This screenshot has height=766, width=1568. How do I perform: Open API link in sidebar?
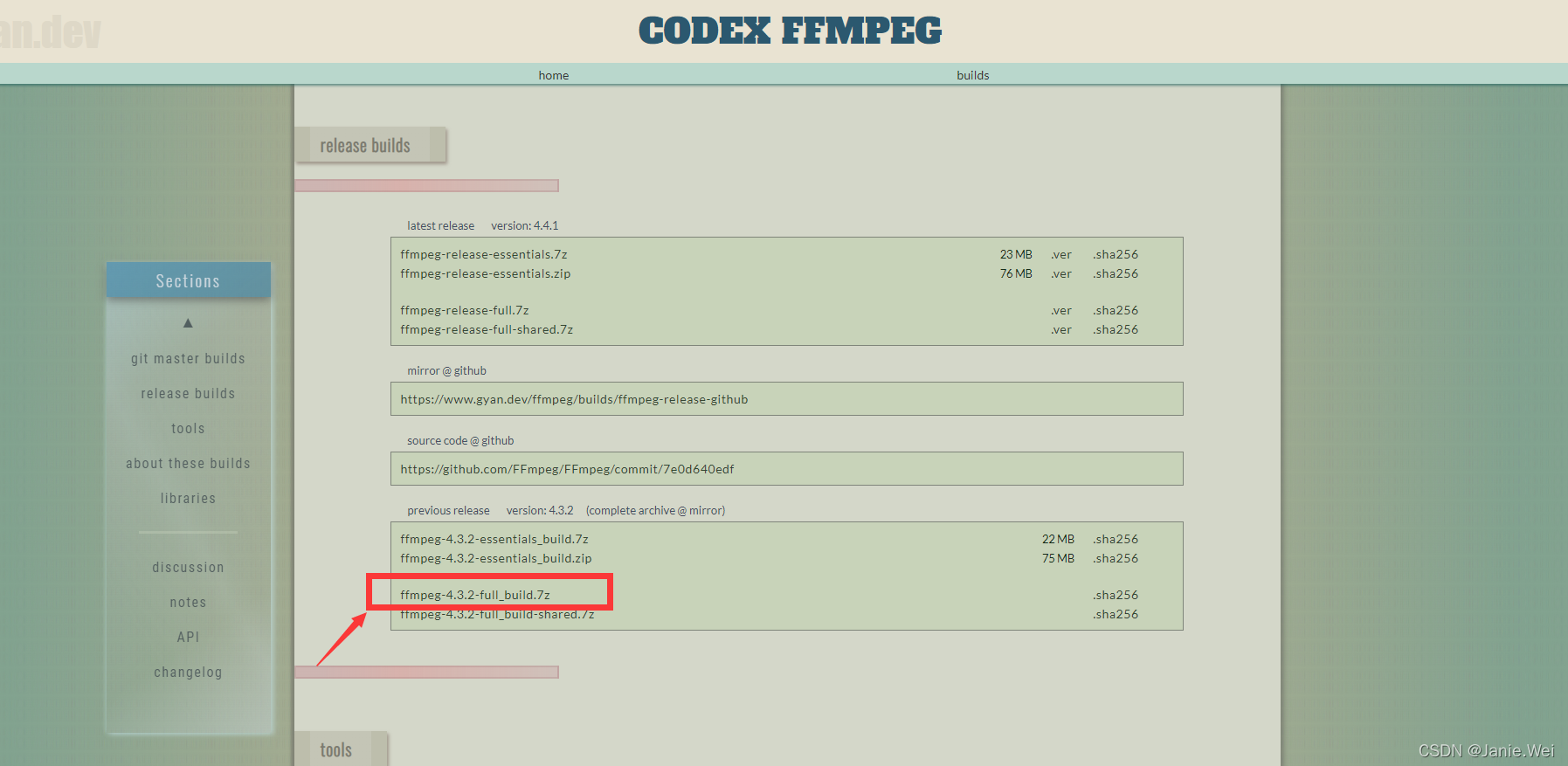188,638
